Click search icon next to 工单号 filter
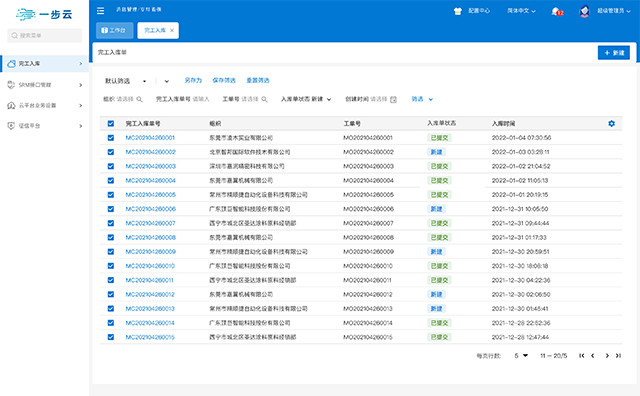This screenshot has height=396, width=640. 264,99
